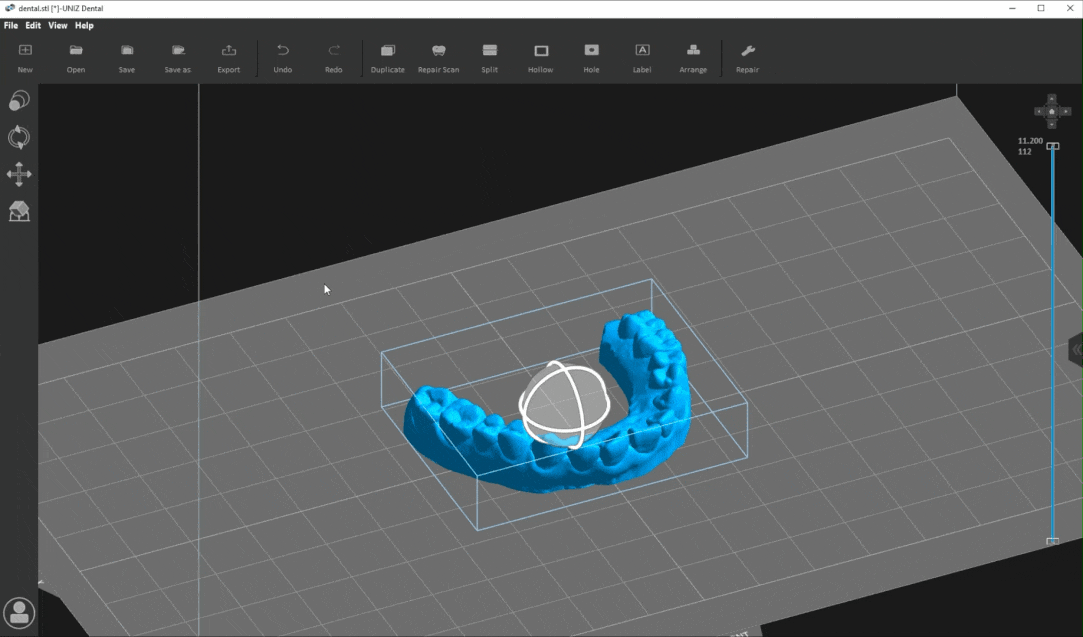The width and height of the screenshot is (1083, 637).
Task: Click the Scale tool in left sidebar
Action: click(19, 101)
